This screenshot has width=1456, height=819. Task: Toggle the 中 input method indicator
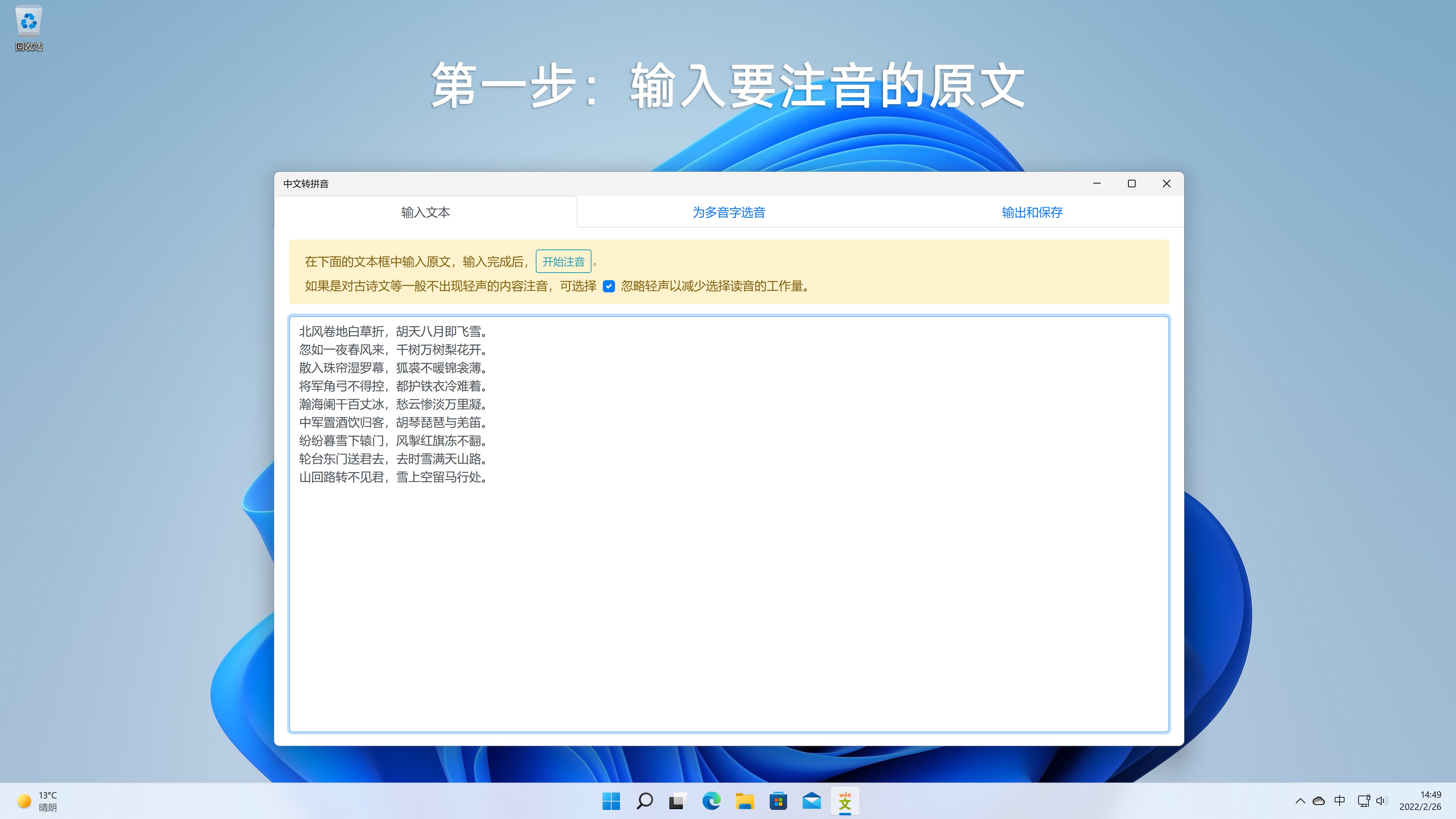(x=1340, y=801)
